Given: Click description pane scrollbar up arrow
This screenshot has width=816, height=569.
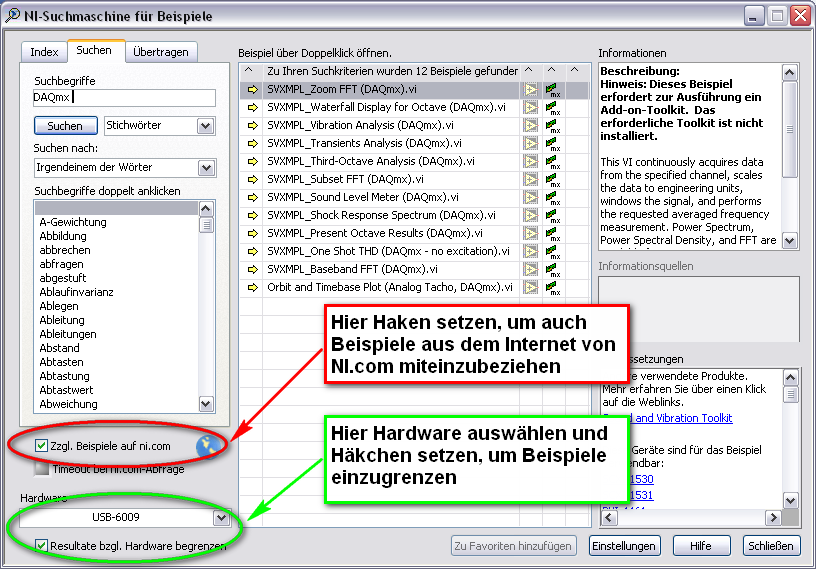Looking at the screenshot, I should 790,72.
